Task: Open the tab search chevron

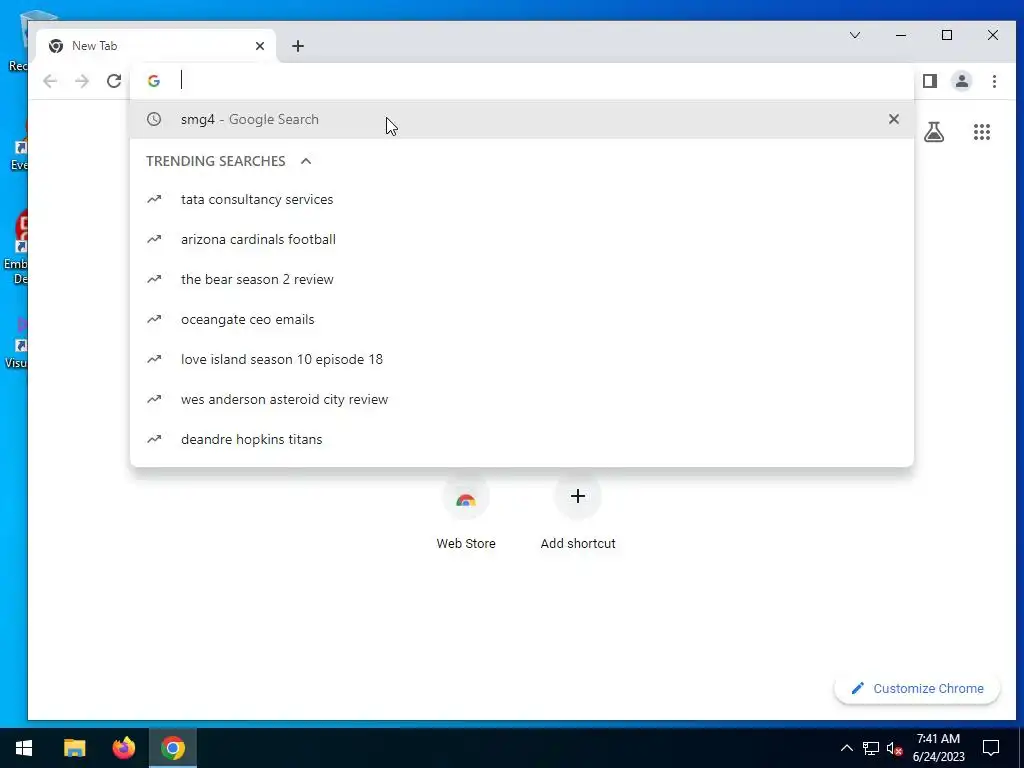Action: click(854, 35)
